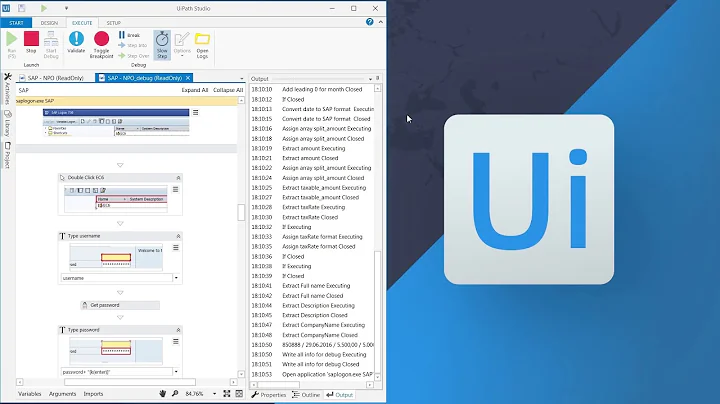Switch to the Output panel tab

tap(340, 395)
